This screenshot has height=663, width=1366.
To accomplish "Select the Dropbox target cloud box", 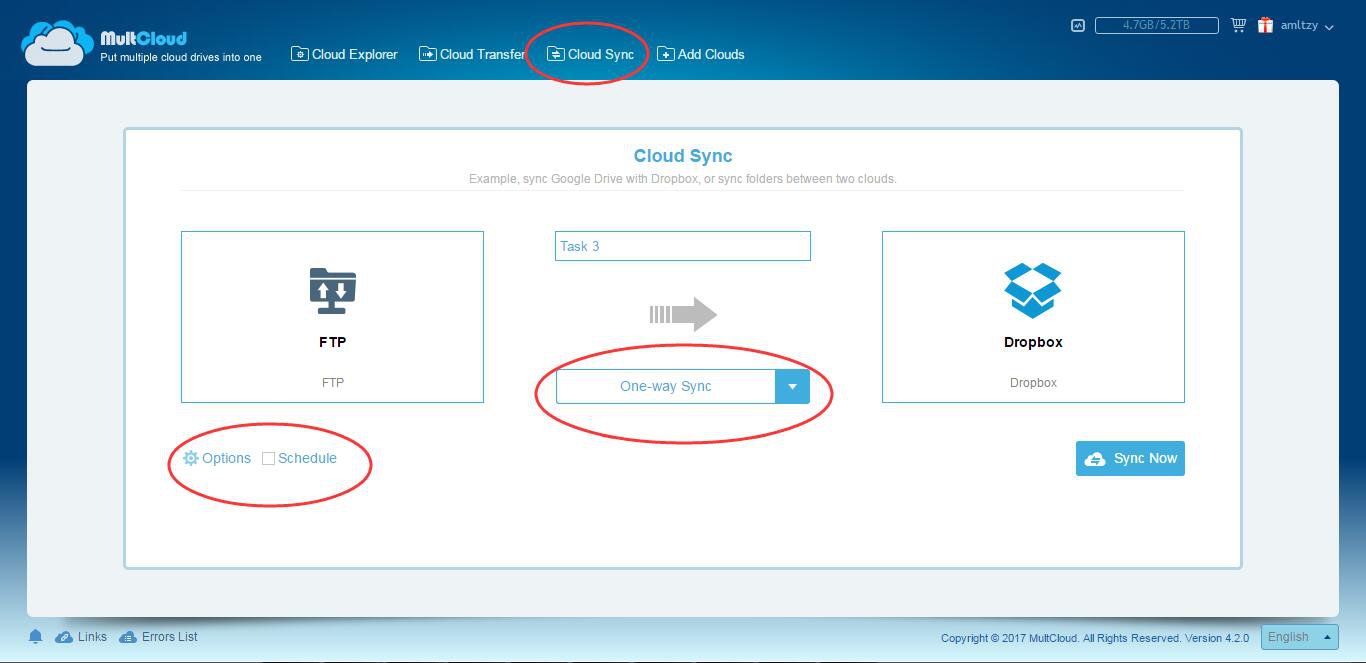I will tap(1033, 317).
